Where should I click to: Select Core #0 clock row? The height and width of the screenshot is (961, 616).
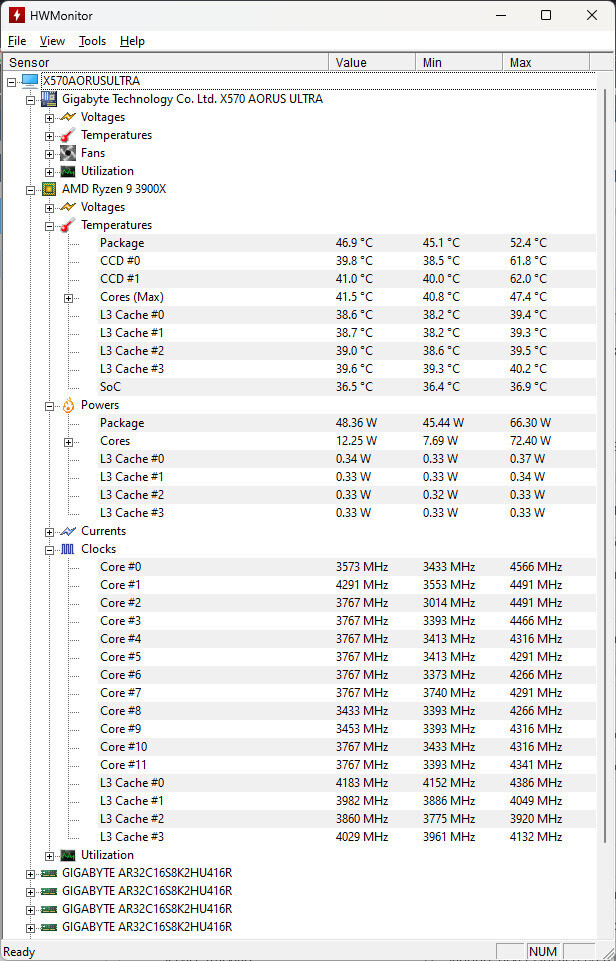[x=347, y=567]
